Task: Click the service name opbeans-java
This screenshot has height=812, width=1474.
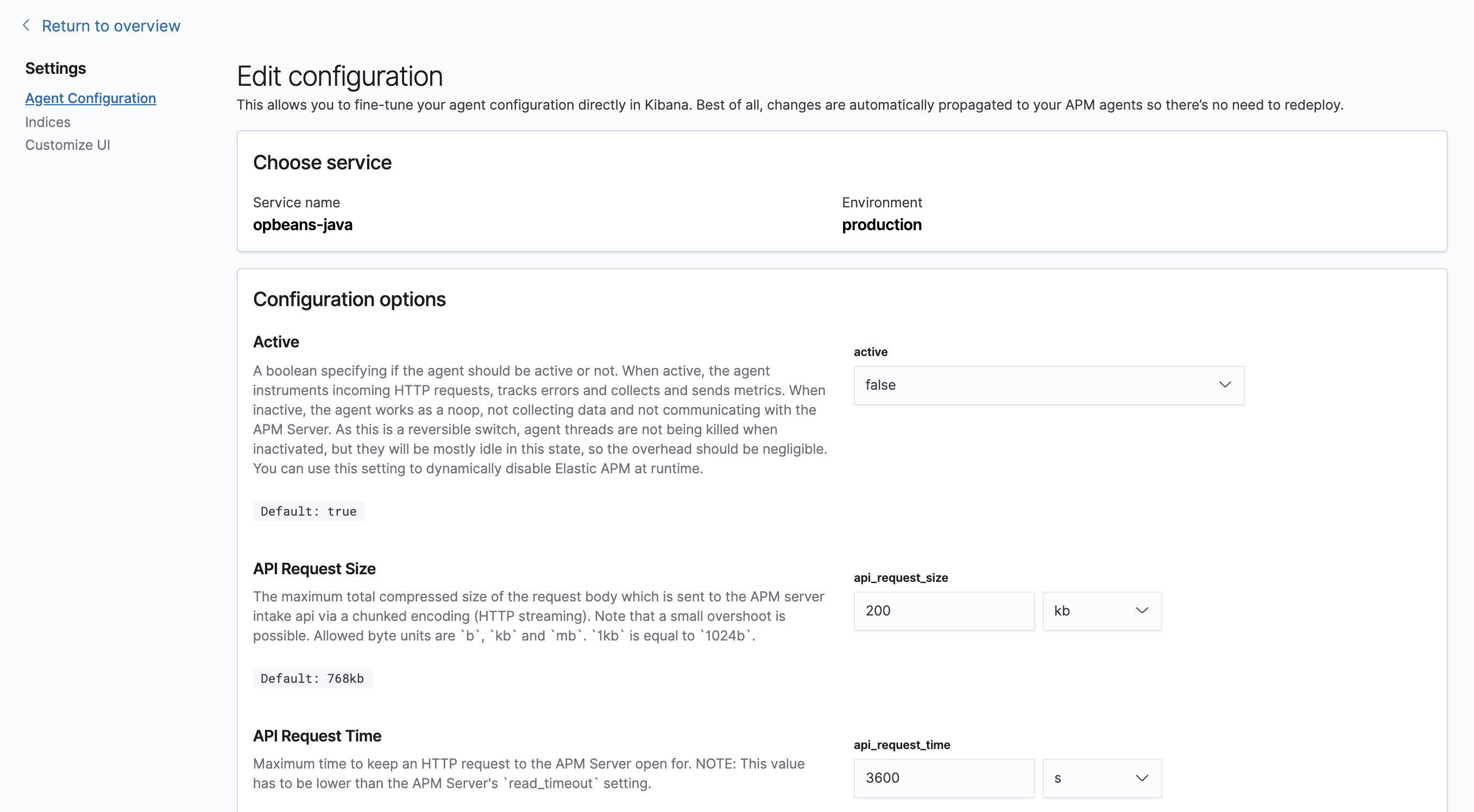Action: (303, 224)
